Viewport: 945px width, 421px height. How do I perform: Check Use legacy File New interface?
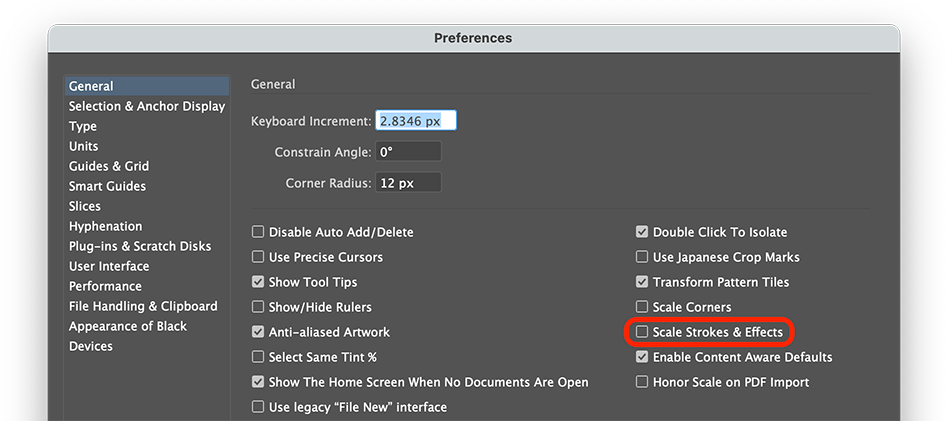tap(258, 407)
